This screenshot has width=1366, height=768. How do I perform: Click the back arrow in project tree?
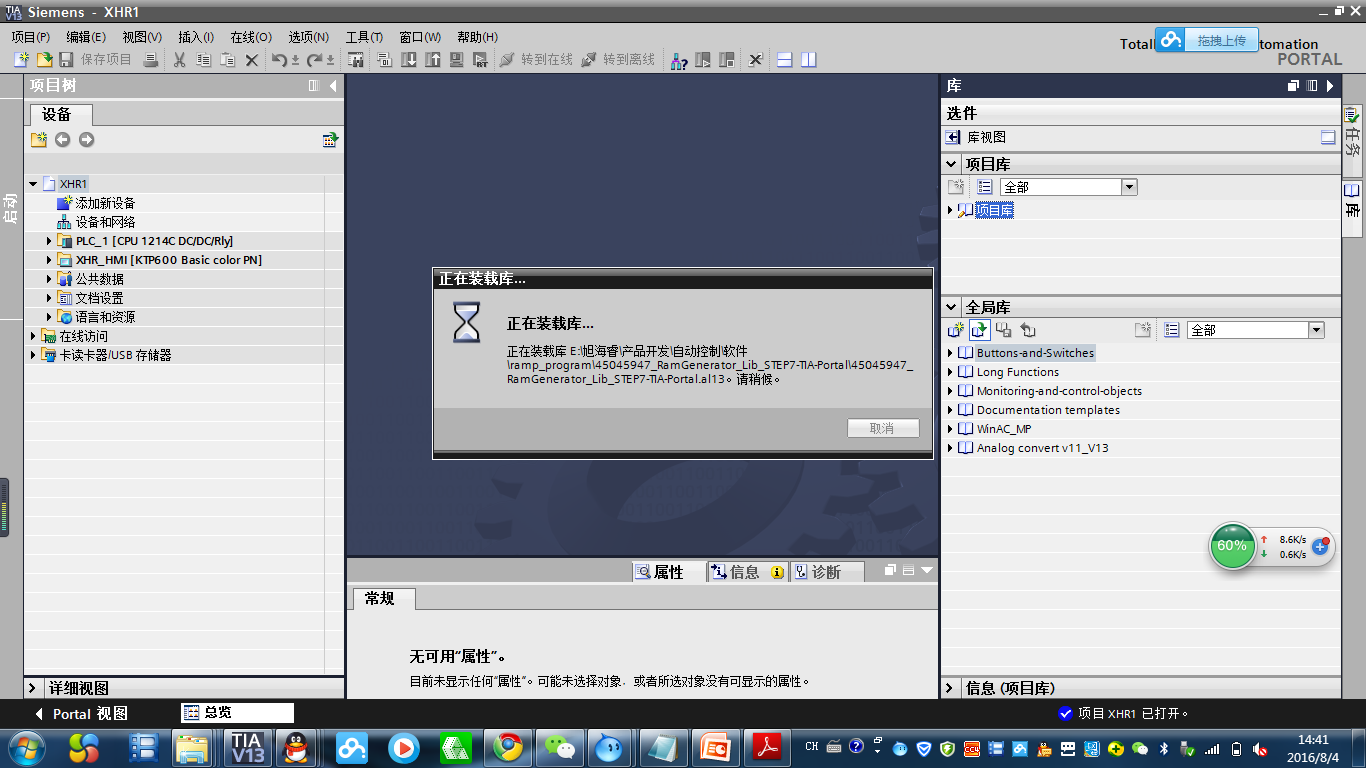pos(63,140)
